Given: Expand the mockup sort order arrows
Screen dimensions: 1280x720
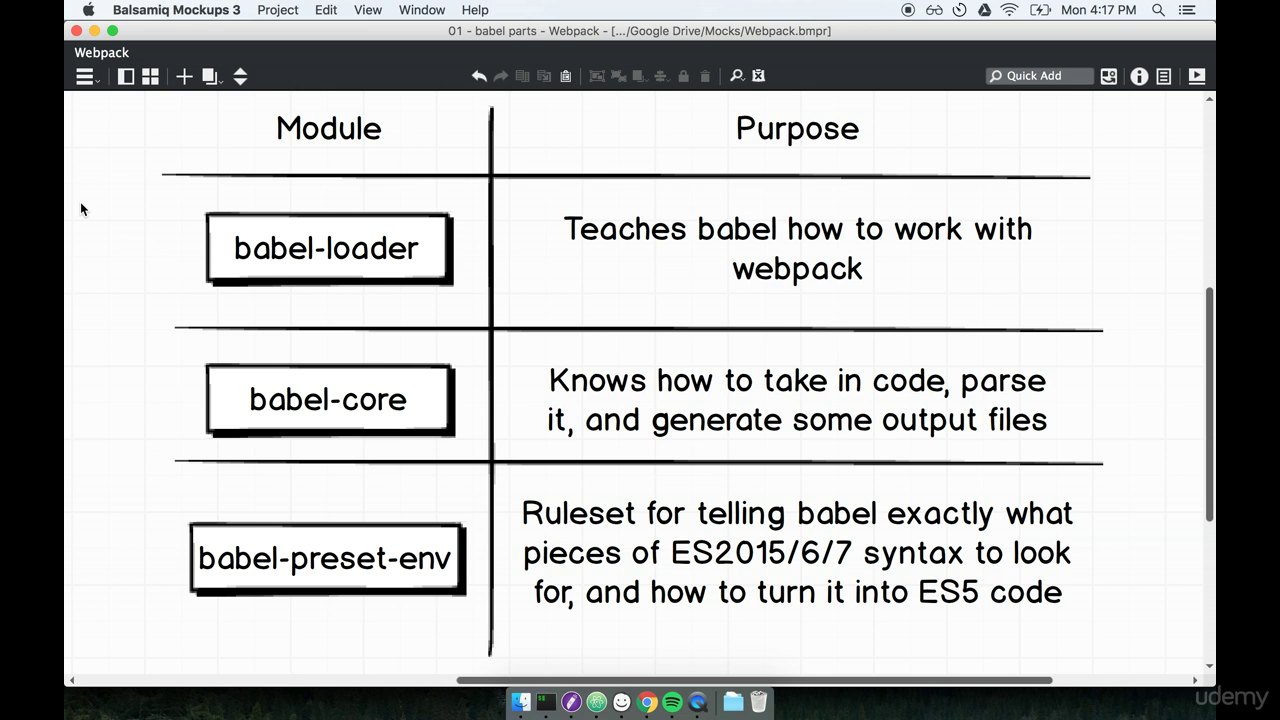Looking at the screenshot, I should [x=240, y=76].
